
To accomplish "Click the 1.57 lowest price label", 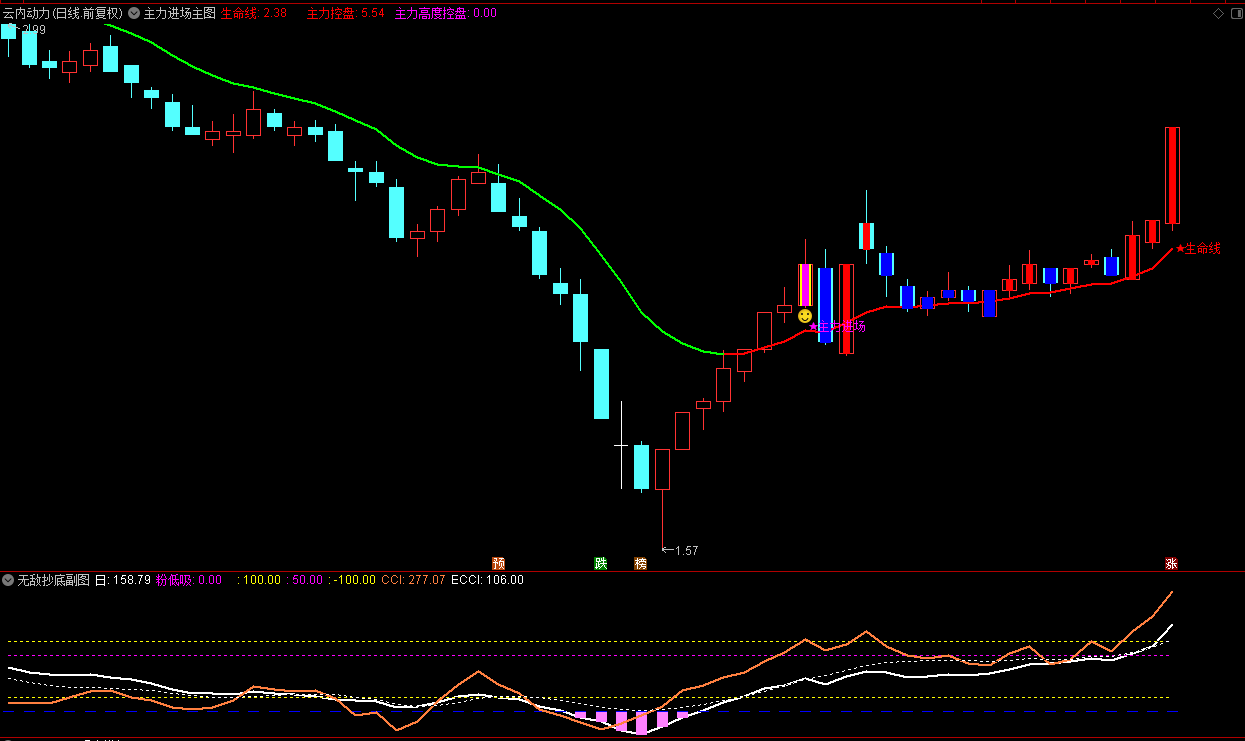I will (x=686, y=550).
